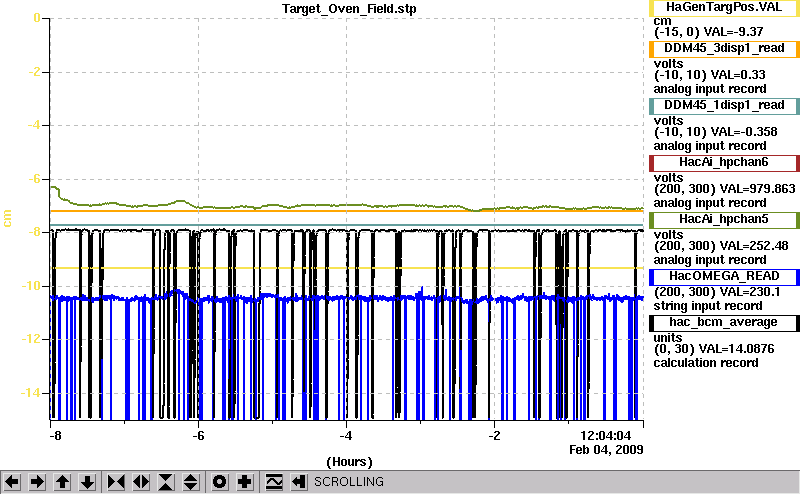Click the VAL=-9.37 reading

tap(734, 32)
